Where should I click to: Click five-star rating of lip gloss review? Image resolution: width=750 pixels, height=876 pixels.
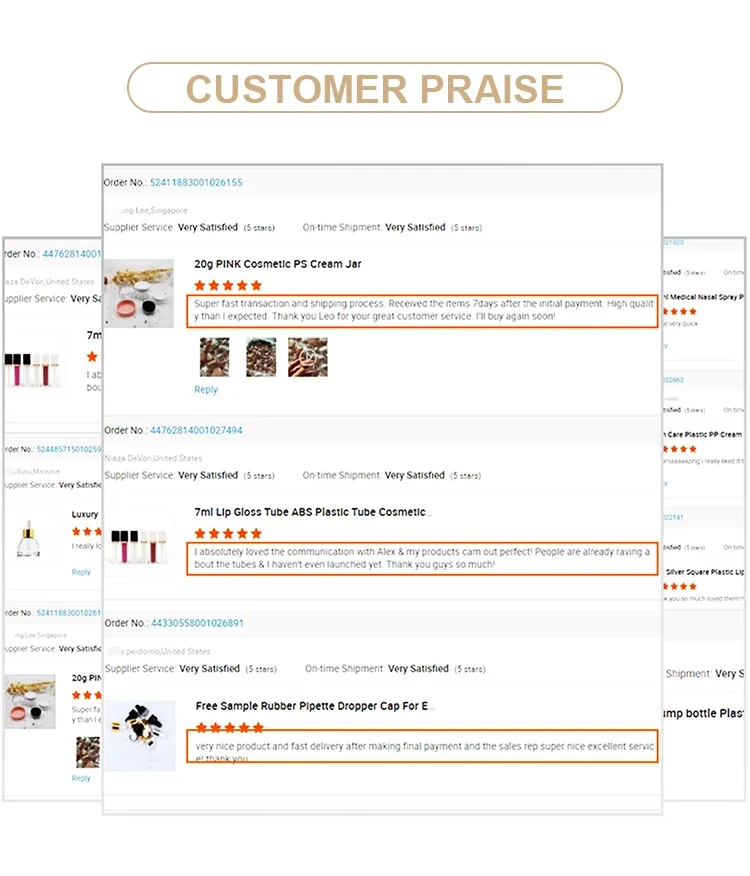tap(228, 534)
